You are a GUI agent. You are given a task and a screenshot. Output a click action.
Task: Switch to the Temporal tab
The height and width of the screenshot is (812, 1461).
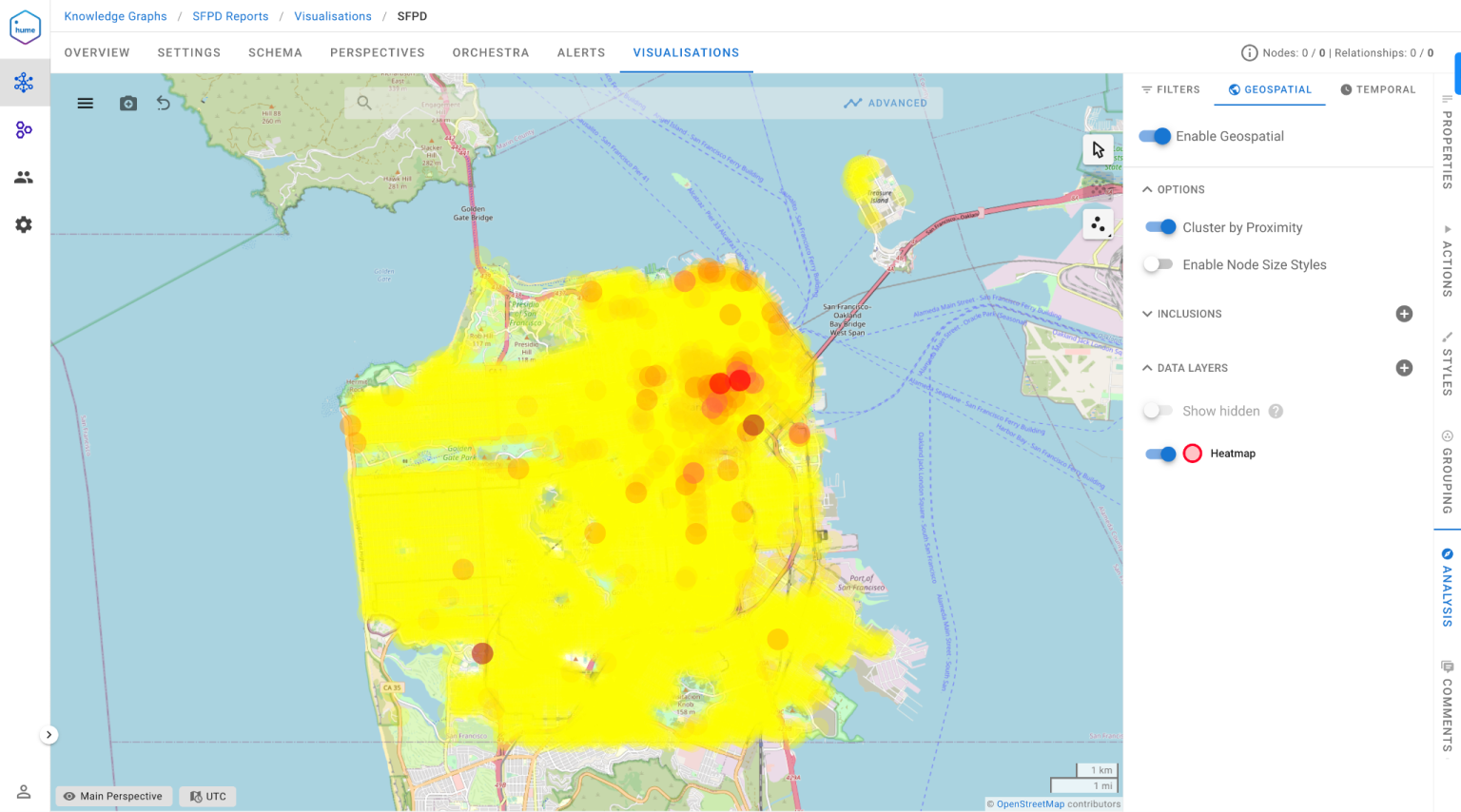coord(1377,89)
